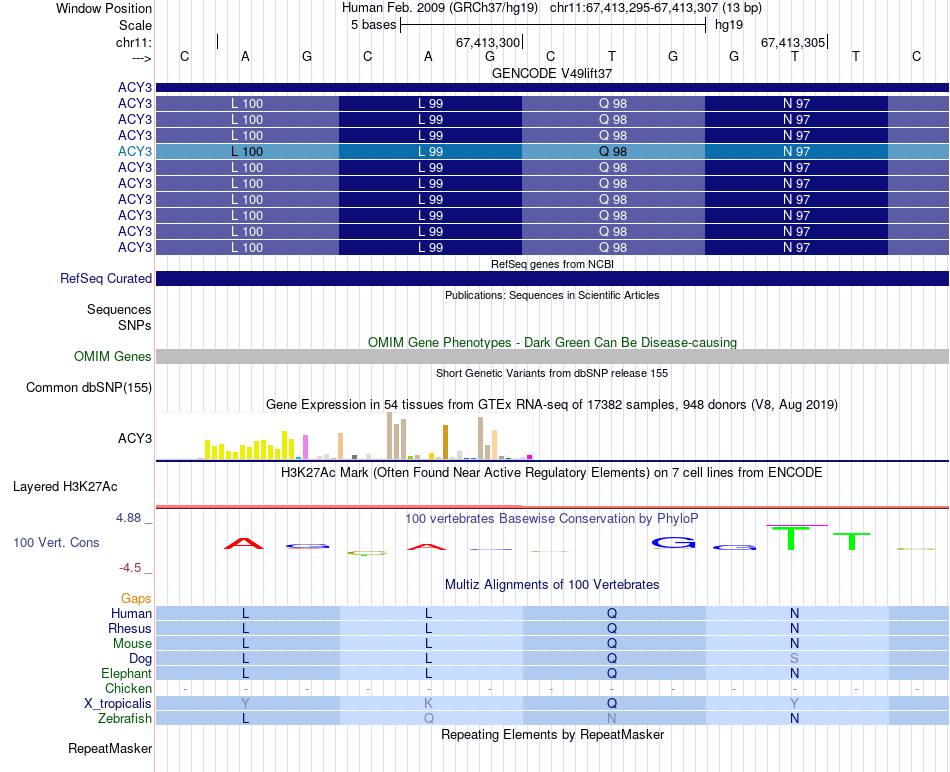950x772 pixels.
Task: Click the Human species label in Multiz
Action: [x=131, y=614]
